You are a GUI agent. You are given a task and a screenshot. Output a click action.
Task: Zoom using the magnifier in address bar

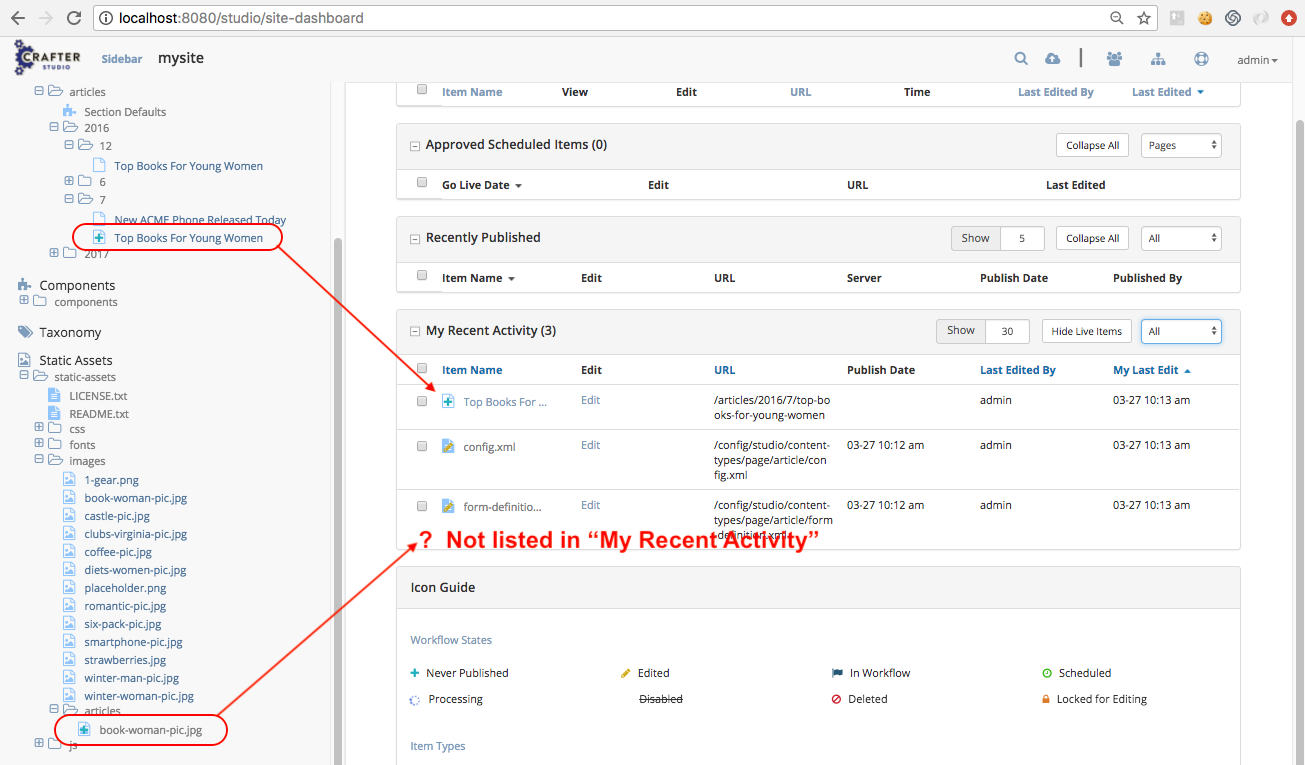(x=1117, y=18)
